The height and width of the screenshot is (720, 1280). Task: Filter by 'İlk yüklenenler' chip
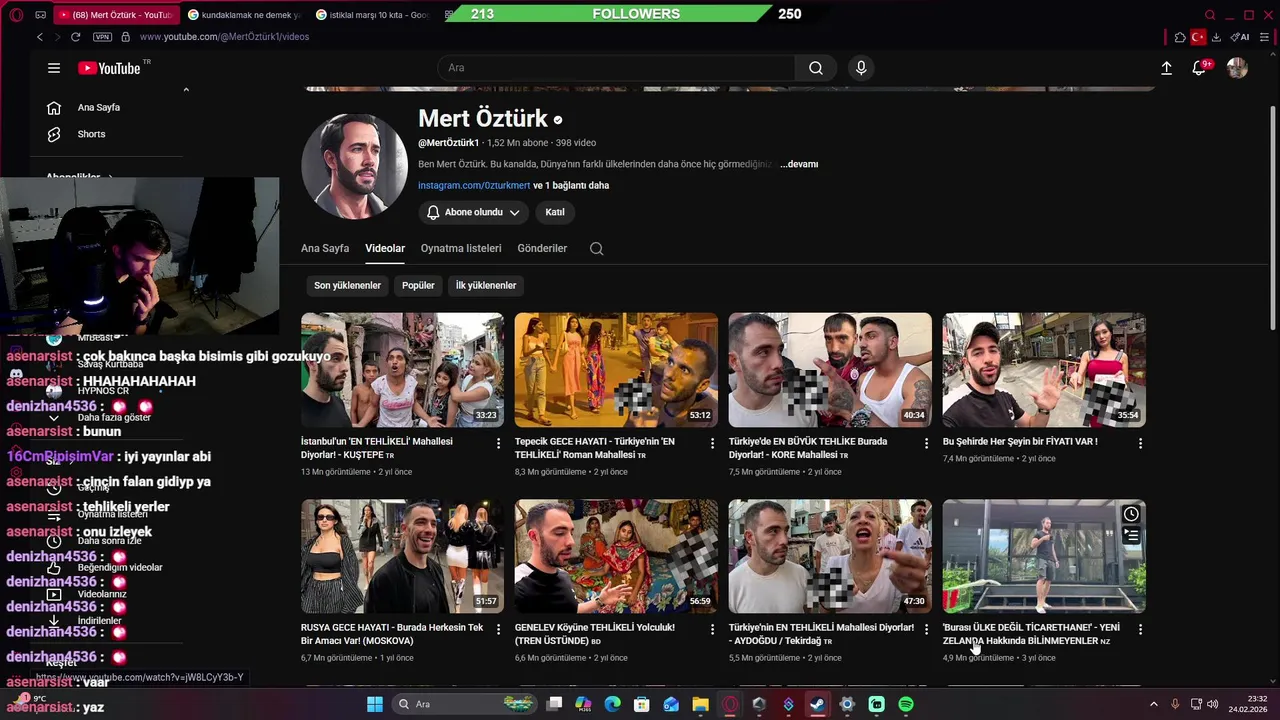(486, 285)
